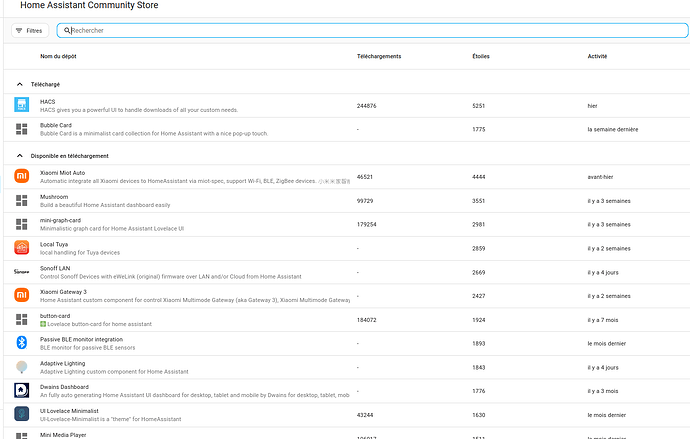Click the 'il y a 7 mois' activity cell

[x=603, y=320]
